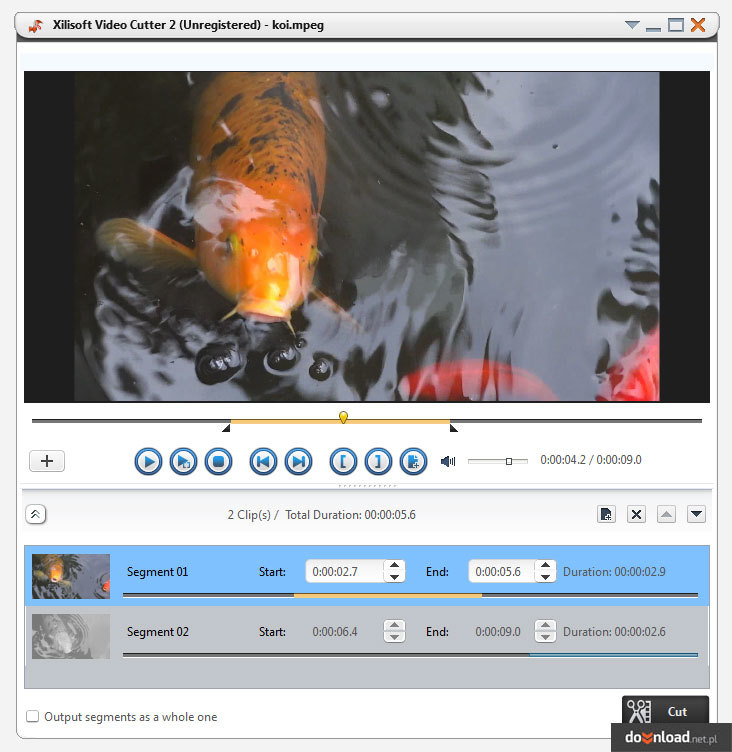Click the Xilisoft app icon in title bar
The image size is (732, 752).
(36, 25)
